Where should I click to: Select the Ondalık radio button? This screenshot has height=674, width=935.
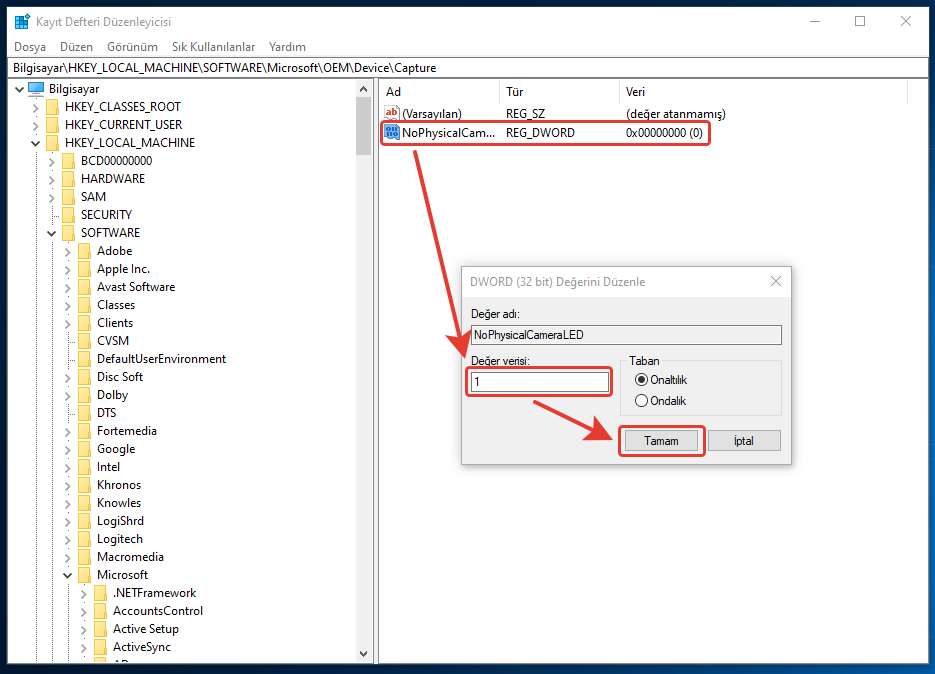[641, 401]
